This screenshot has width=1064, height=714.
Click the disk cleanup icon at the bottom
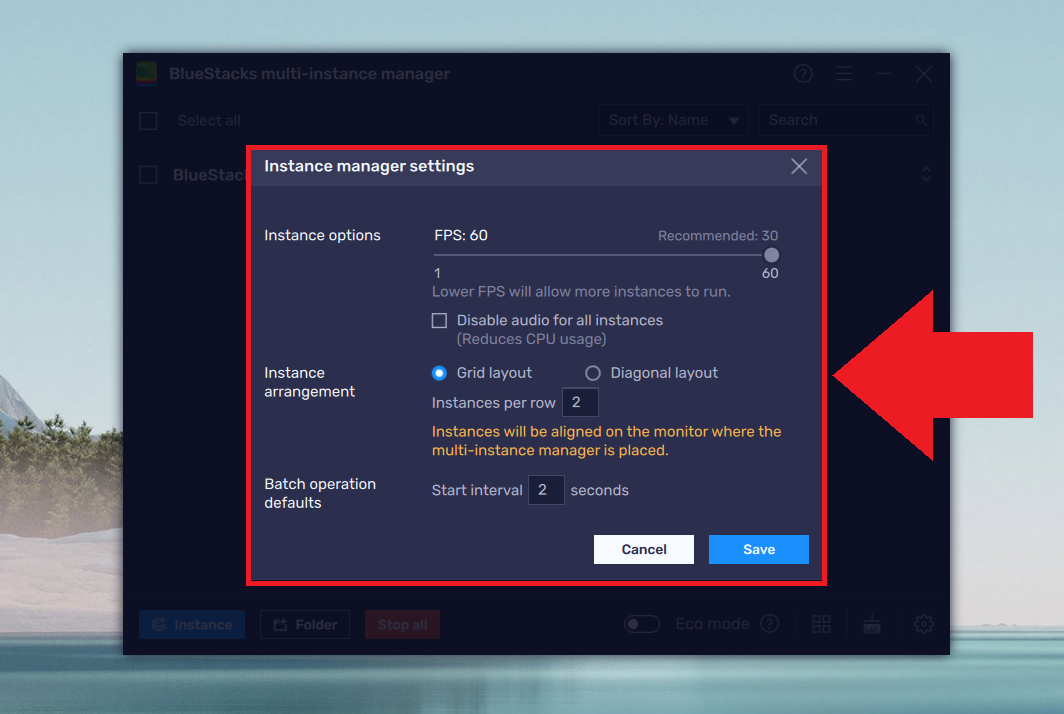(871, 623)
